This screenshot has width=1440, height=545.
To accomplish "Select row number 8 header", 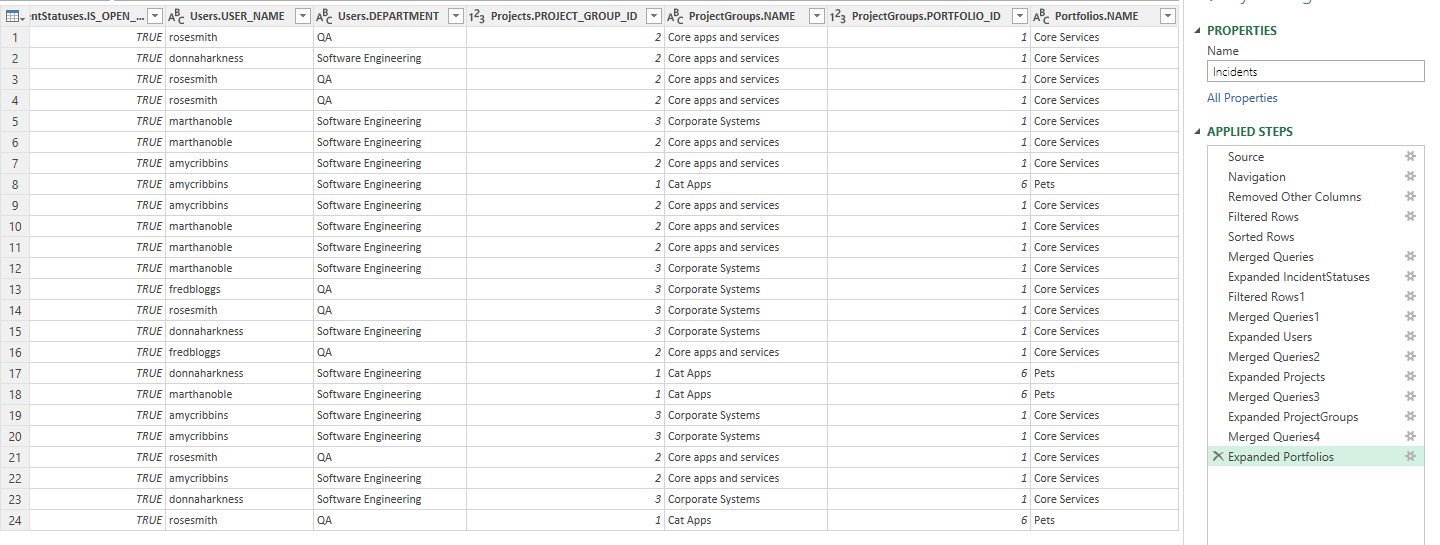I will click(15, 184).
